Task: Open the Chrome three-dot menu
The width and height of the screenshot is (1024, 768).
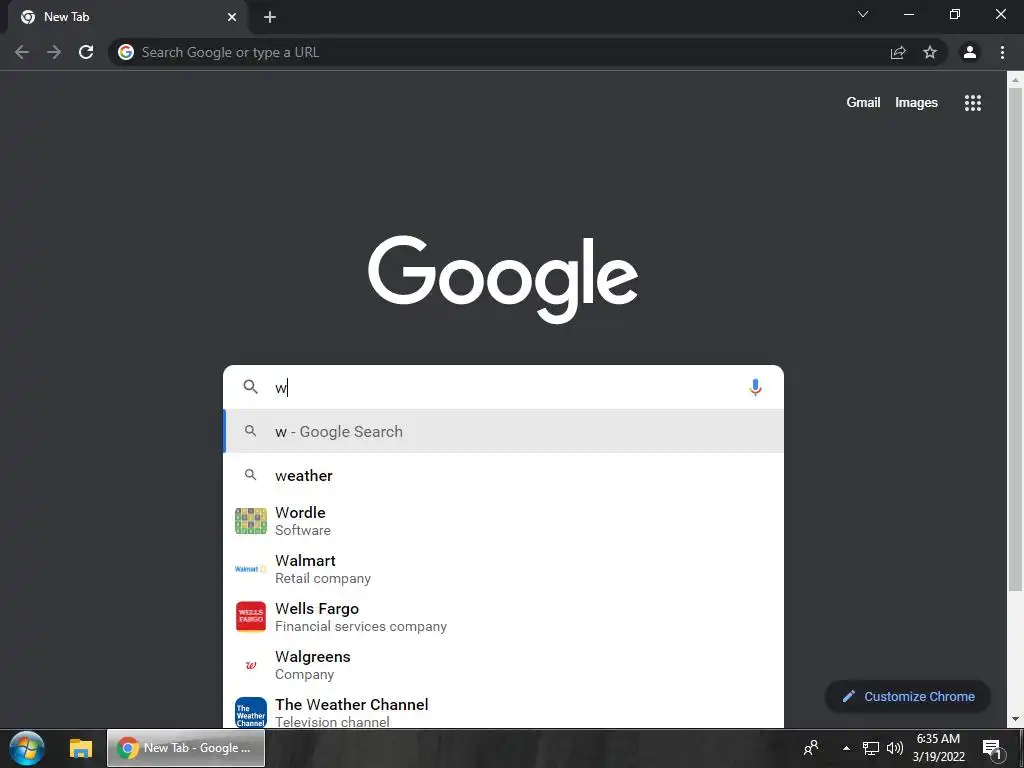Action: (x=1002, y=52)
